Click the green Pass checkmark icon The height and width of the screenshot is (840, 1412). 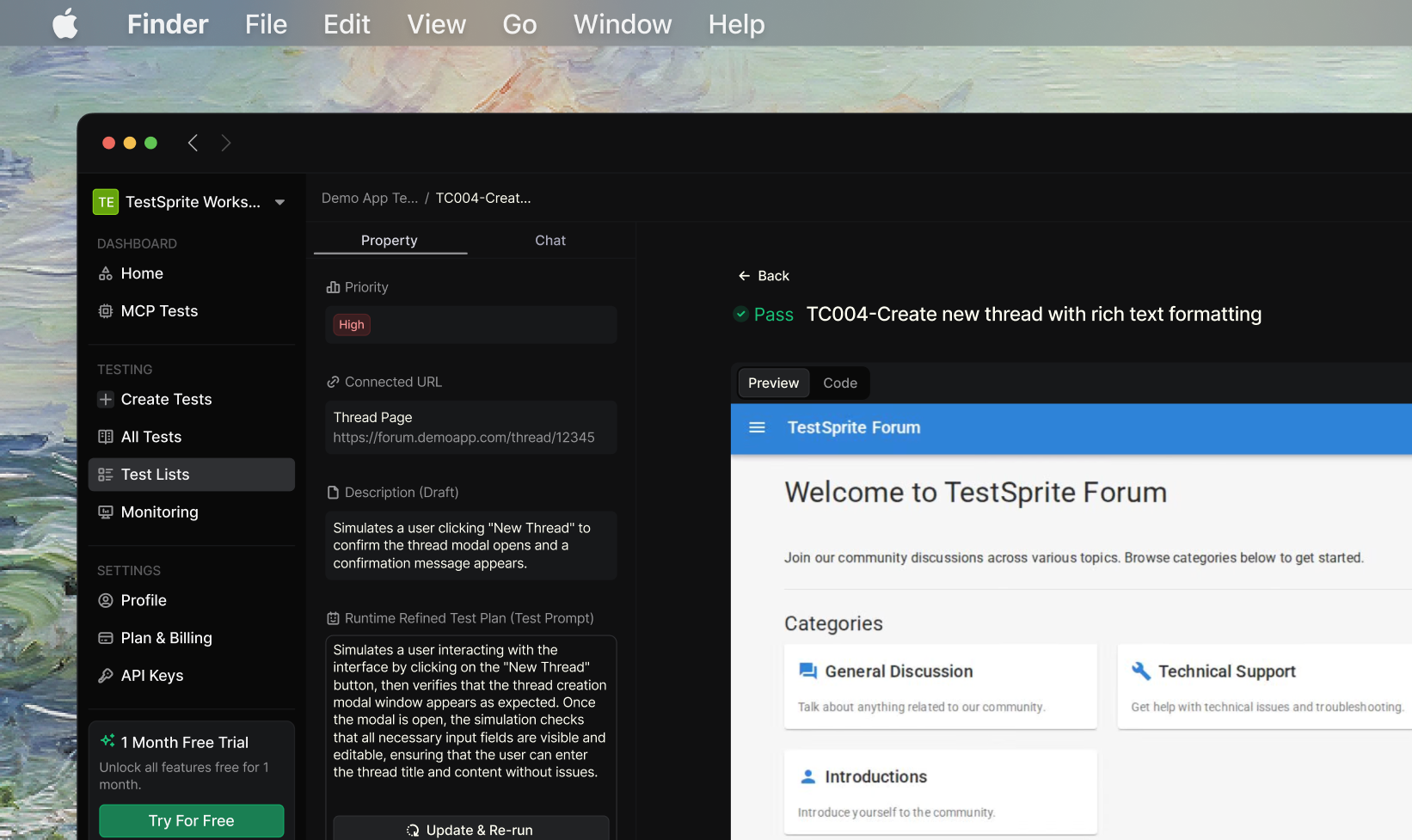pos(740,314)
